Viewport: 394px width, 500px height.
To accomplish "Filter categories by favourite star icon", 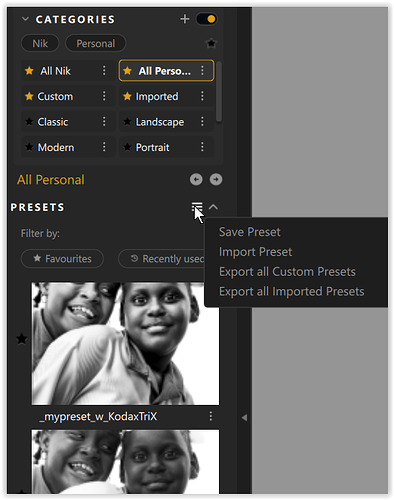I will (x=211, y=43).
